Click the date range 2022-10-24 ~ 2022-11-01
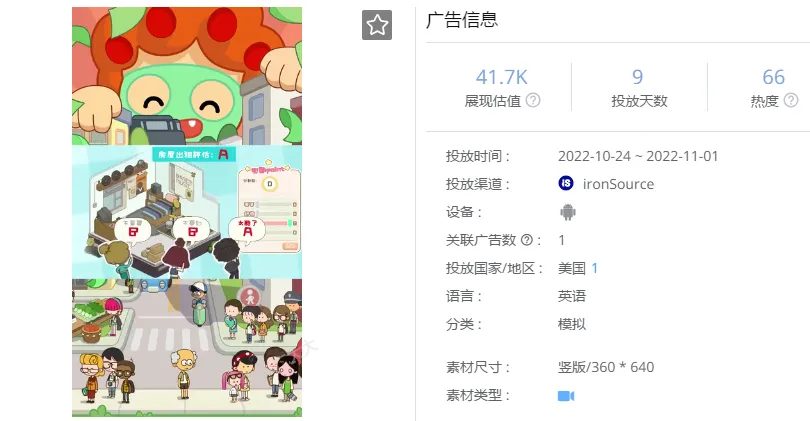Screen dimensions: 810x421 click(x=638, y=156)
